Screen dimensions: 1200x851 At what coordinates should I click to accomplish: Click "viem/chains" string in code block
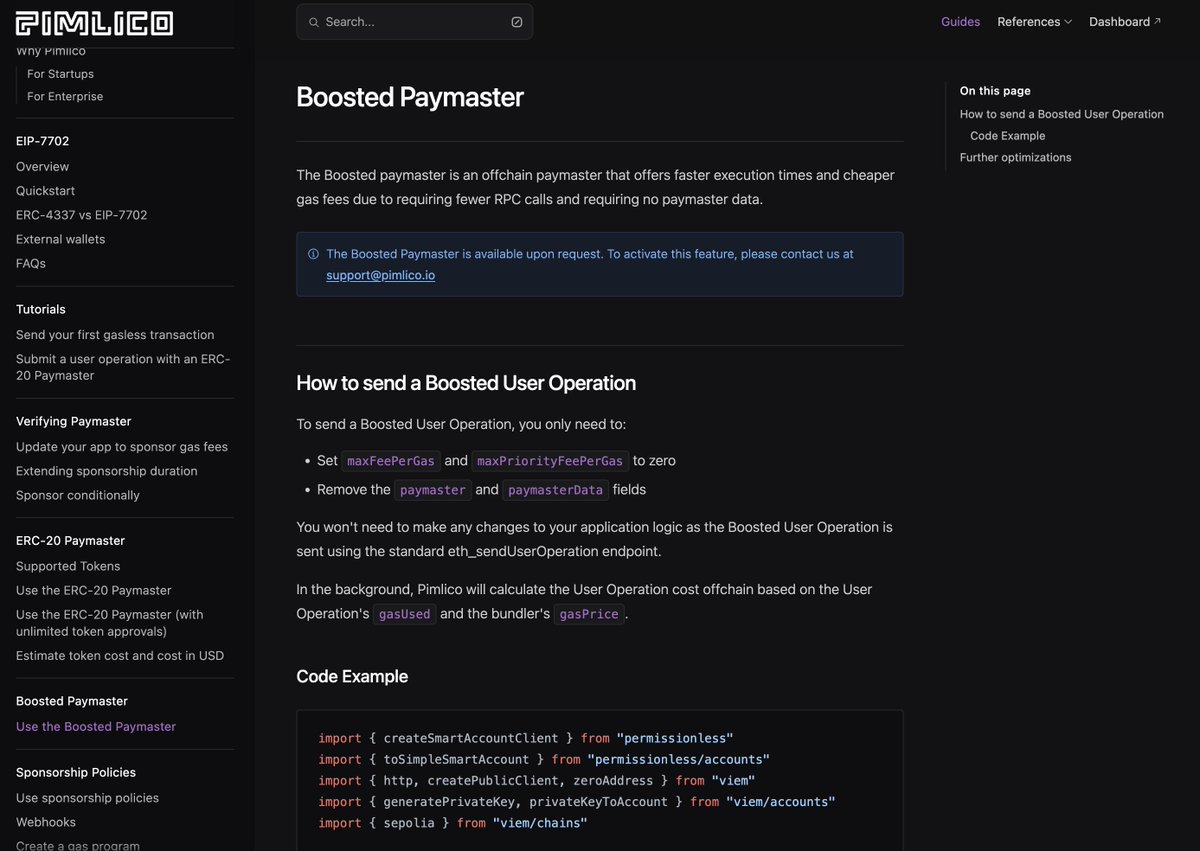pyautogui.click(x=540, y=823)
